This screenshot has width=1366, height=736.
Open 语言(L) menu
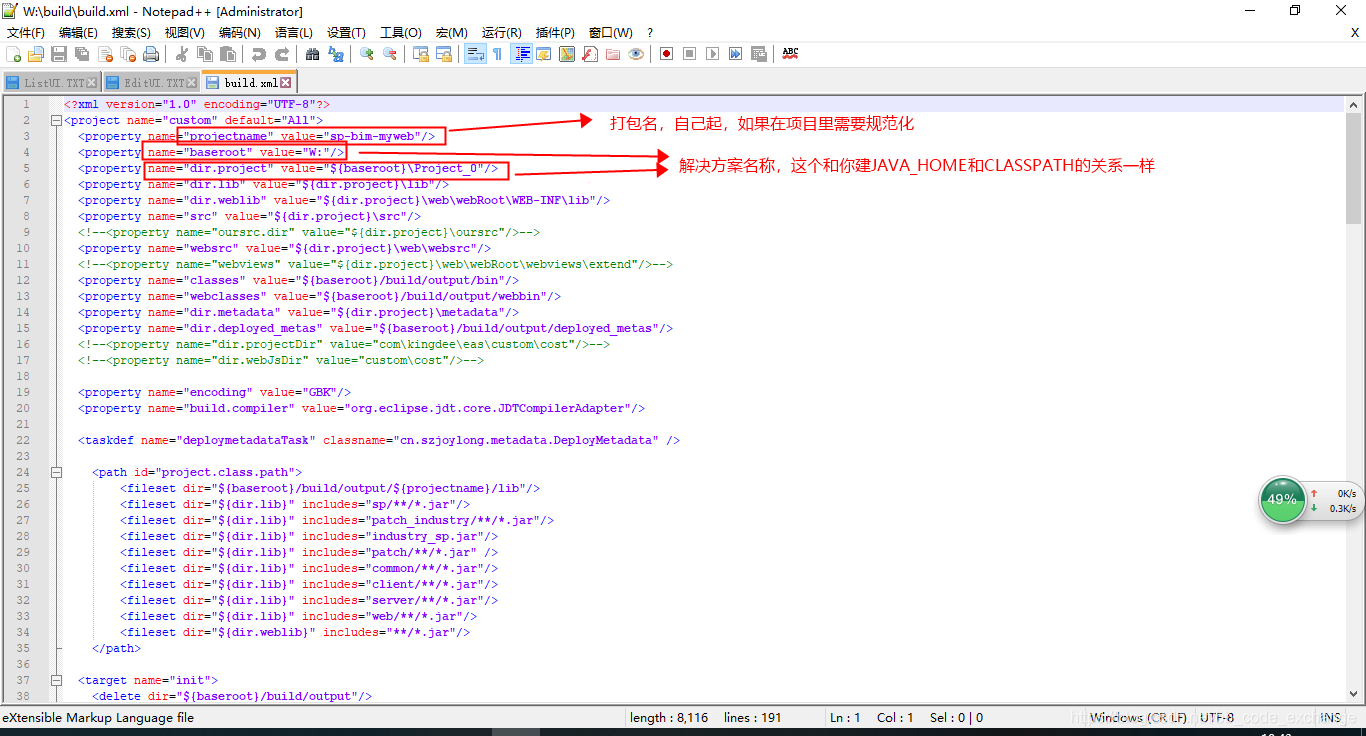click(x=294, y=33)
